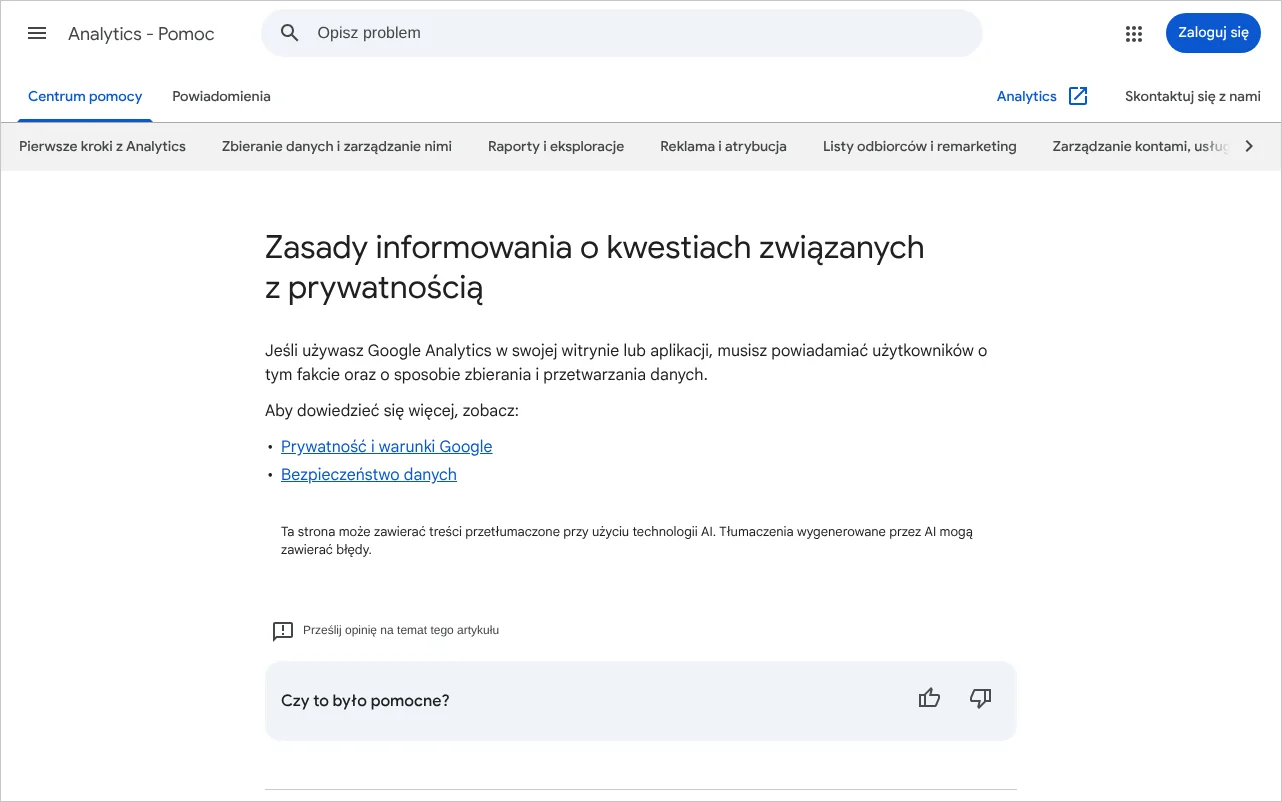This screenshot has width=1282, height=802.
Task: Expand more categories with the right chevron
Action: pyautogui.click(x=1248, y=146)
